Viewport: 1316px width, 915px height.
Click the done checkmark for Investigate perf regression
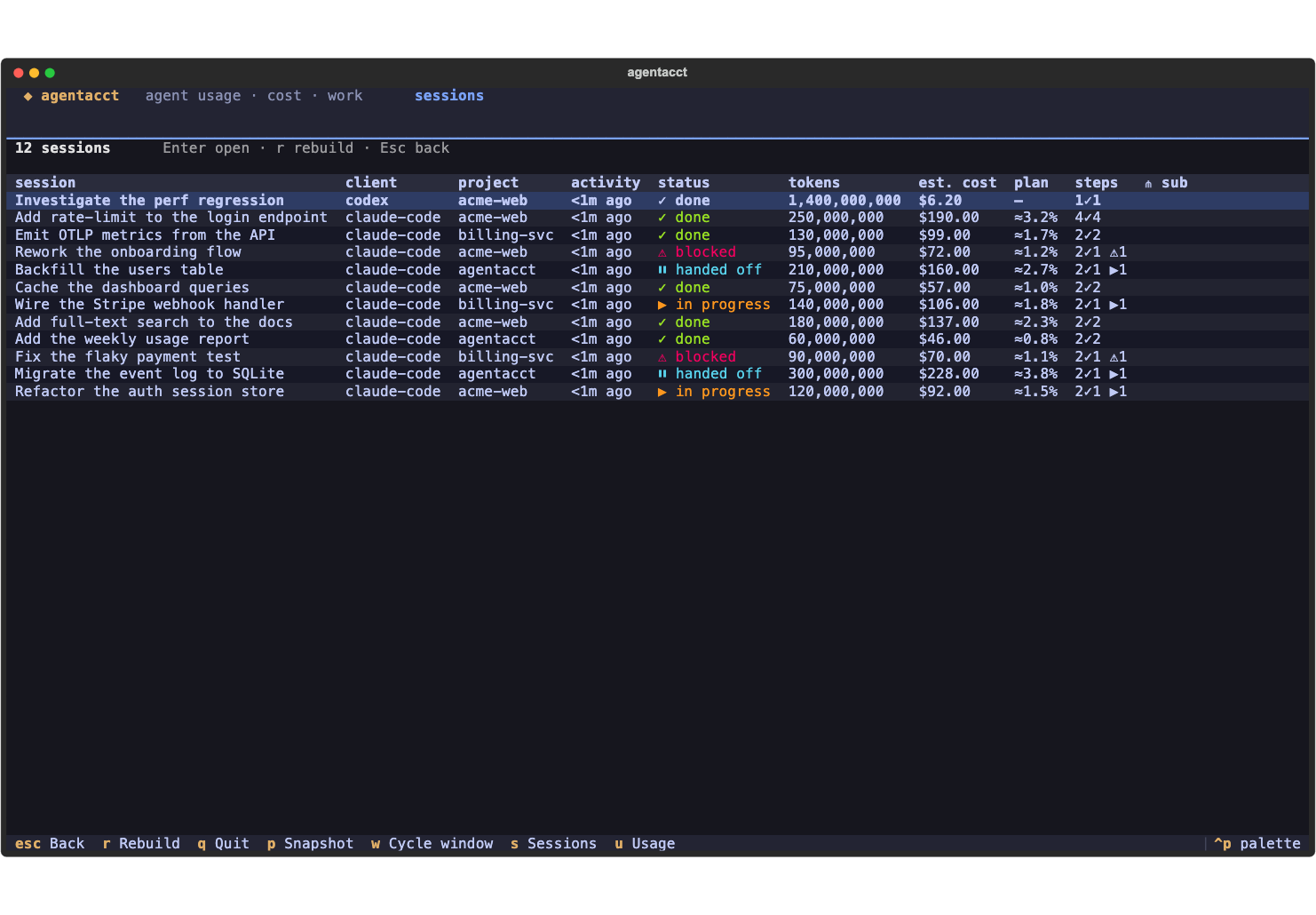tap(662, 201)
